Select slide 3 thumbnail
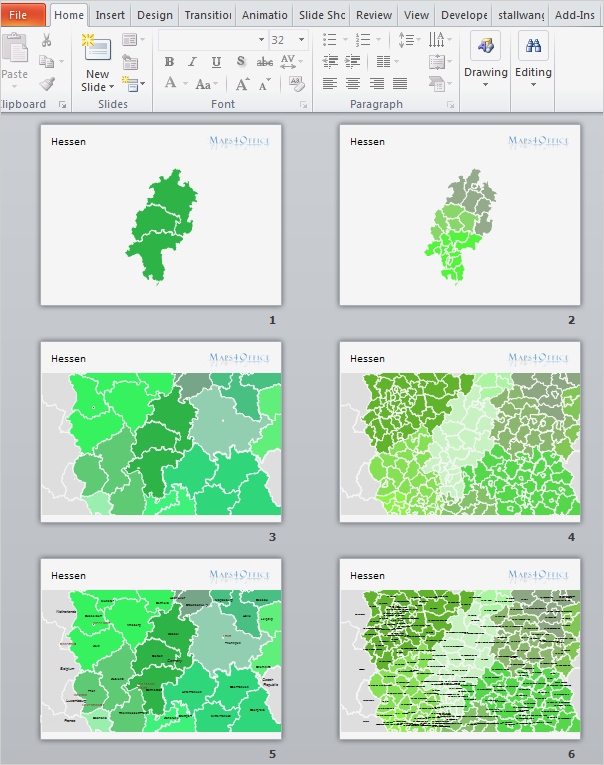Image resolution: width=604 pixels, height=765 pixels. coord(161,432)
